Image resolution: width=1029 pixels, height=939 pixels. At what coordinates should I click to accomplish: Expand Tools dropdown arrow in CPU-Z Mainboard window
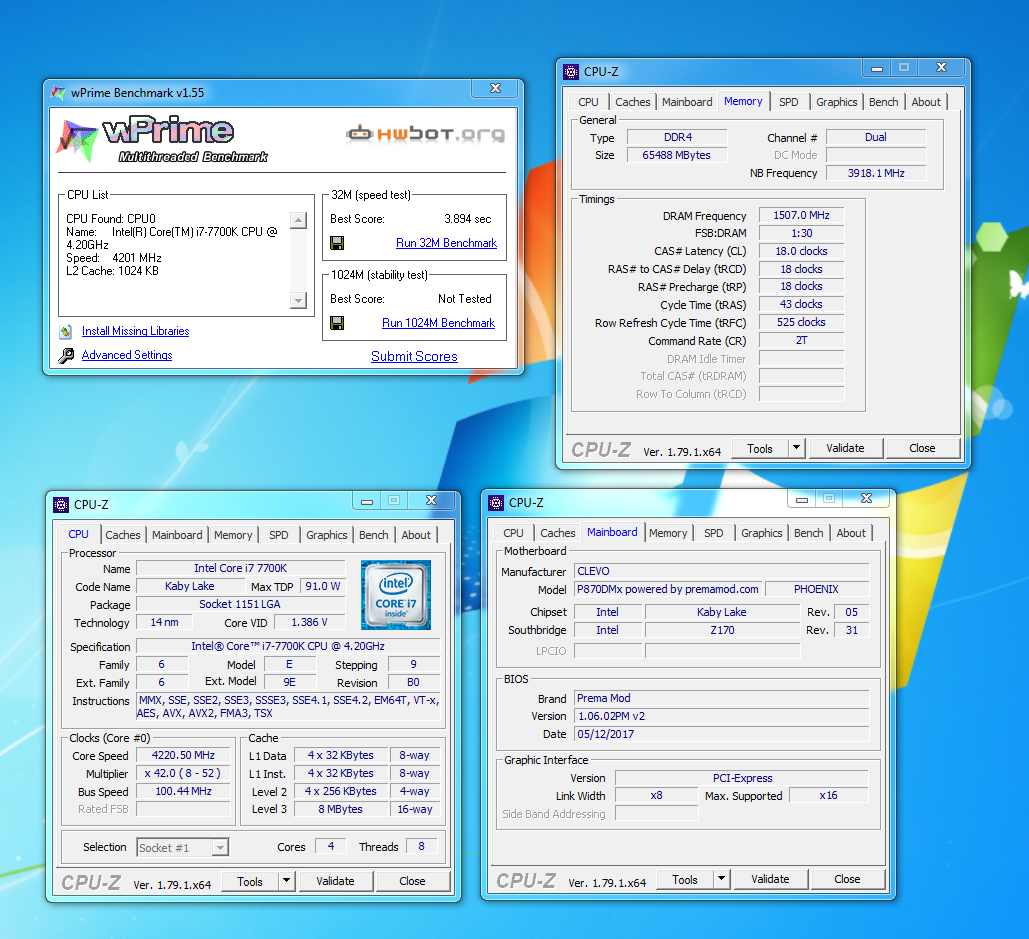(x=722, y=879)
